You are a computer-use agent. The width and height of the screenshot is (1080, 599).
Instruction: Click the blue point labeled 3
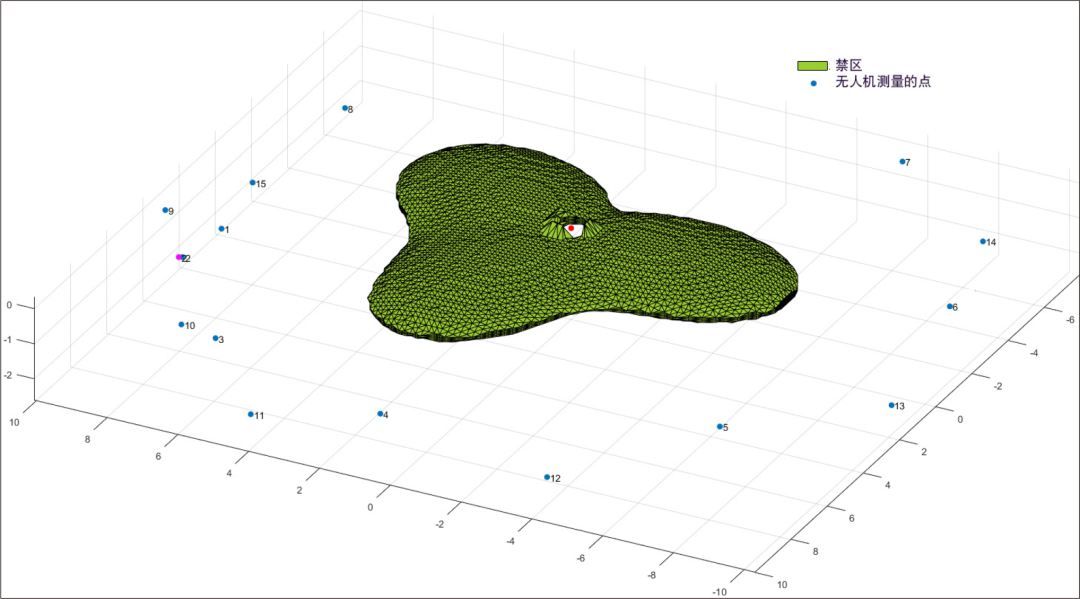(x=215, y=338)
